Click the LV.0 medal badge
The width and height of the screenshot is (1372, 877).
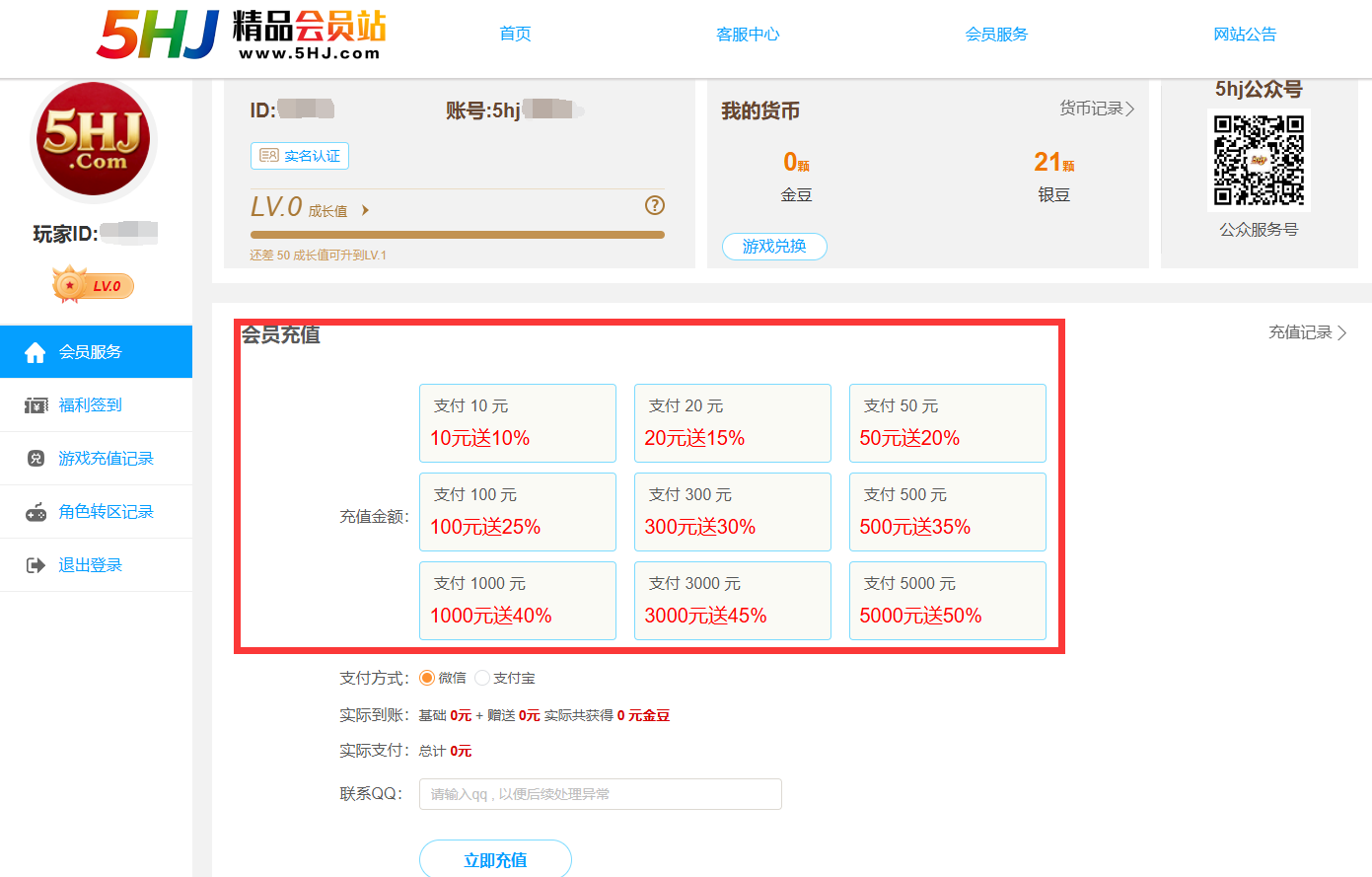92,286
